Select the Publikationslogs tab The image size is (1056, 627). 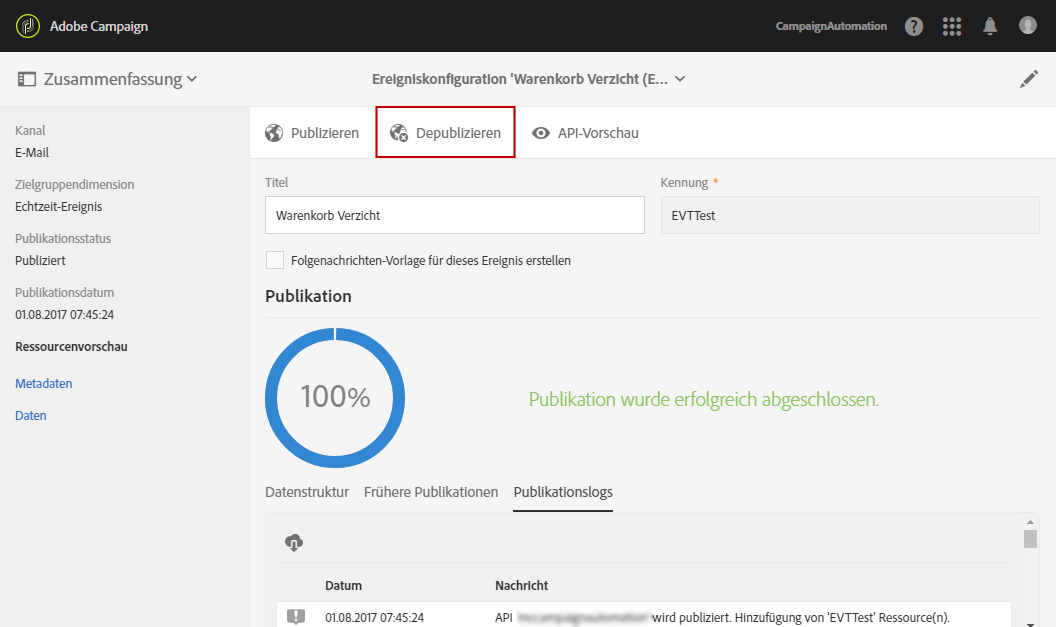[563, 492]
